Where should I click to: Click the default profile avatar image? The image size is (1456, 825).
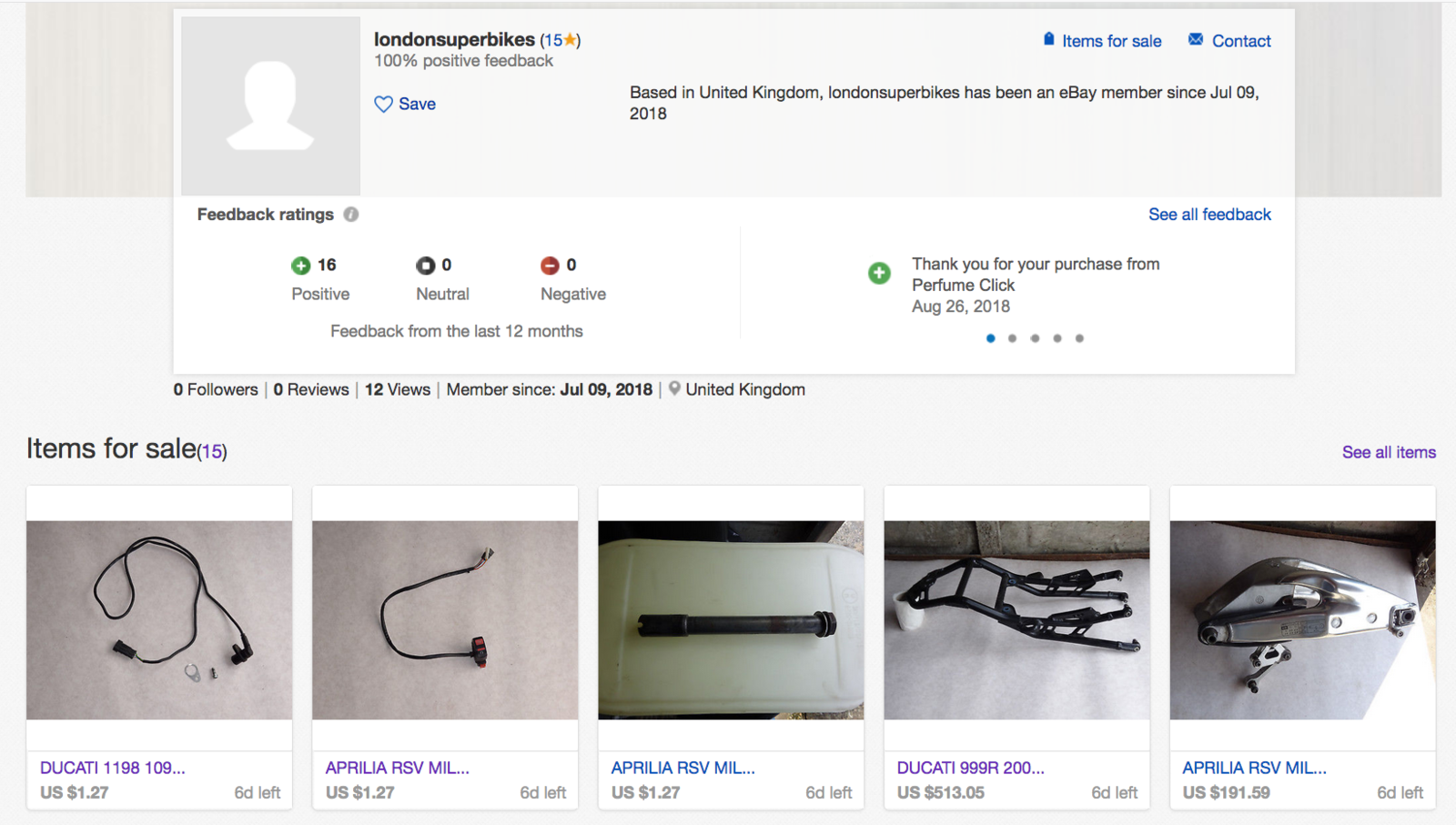point(270,106)
